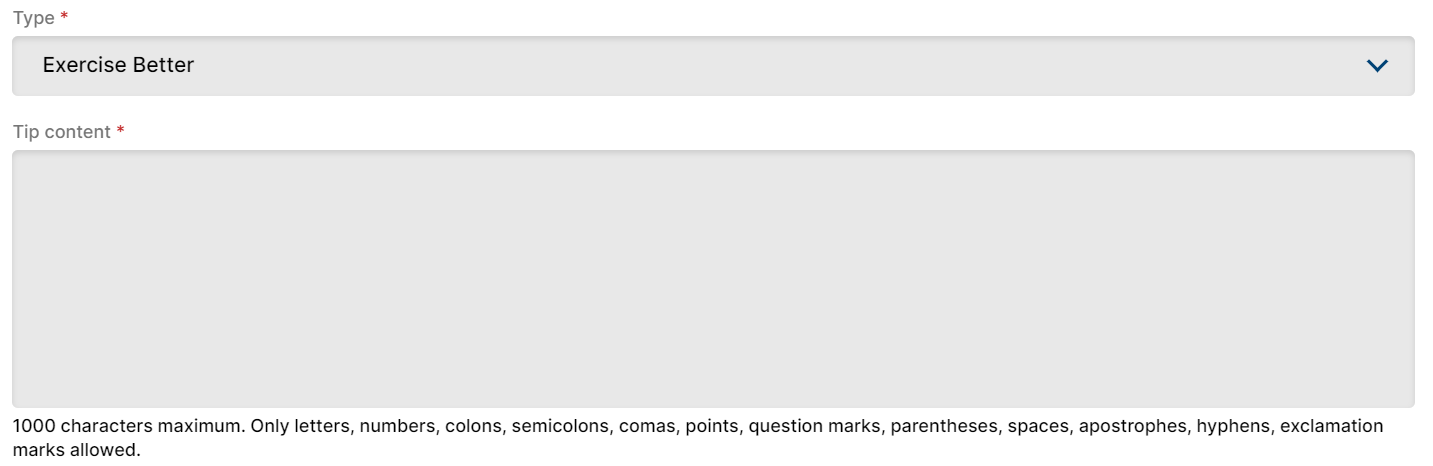Click the blue chevron arrow in Type field
Screen dimensions: 1433x466
pyautogui.click(x=1377, y=66)
